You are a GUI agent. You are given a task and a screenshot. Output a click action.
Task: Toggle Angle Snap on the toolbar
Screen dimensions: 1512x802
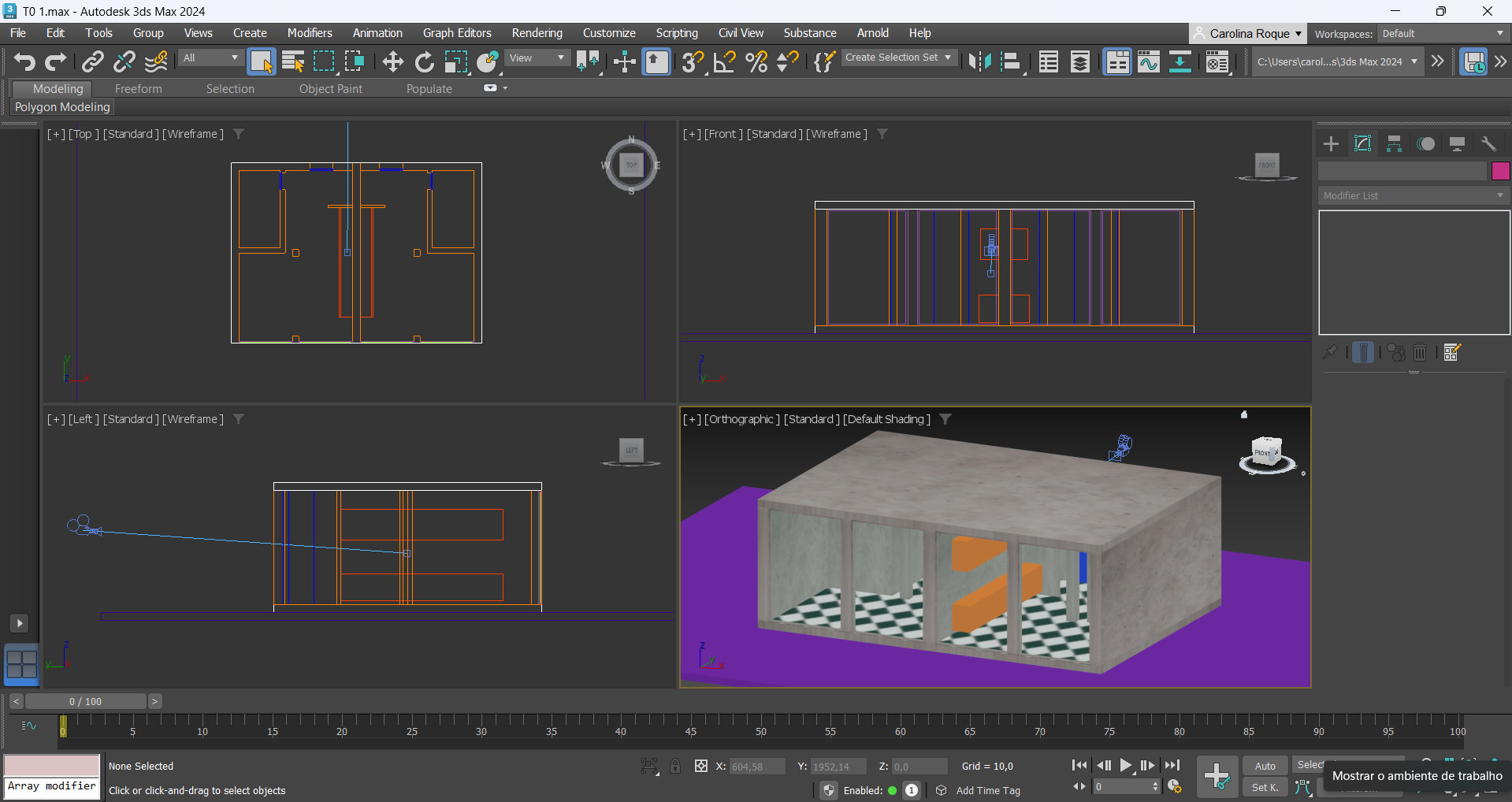pos(724,61)
